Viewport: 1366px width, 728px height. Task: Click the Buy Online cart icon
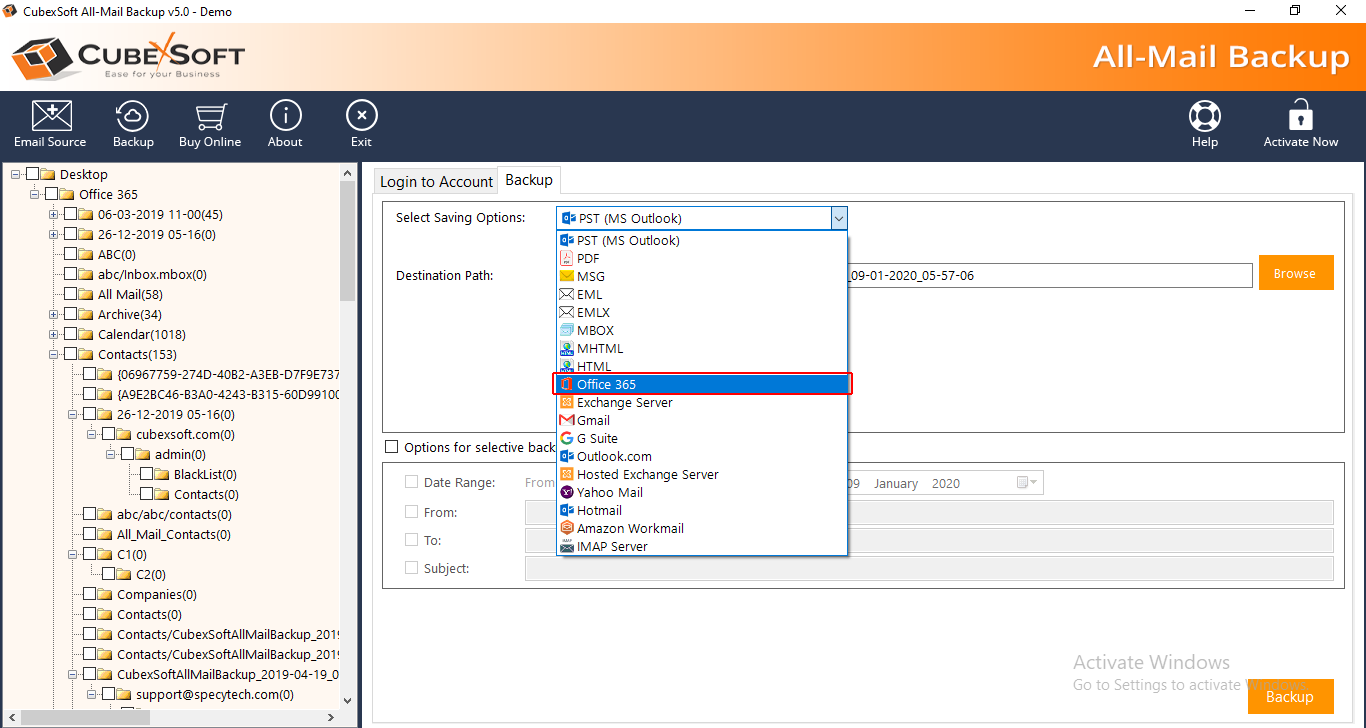210,117
